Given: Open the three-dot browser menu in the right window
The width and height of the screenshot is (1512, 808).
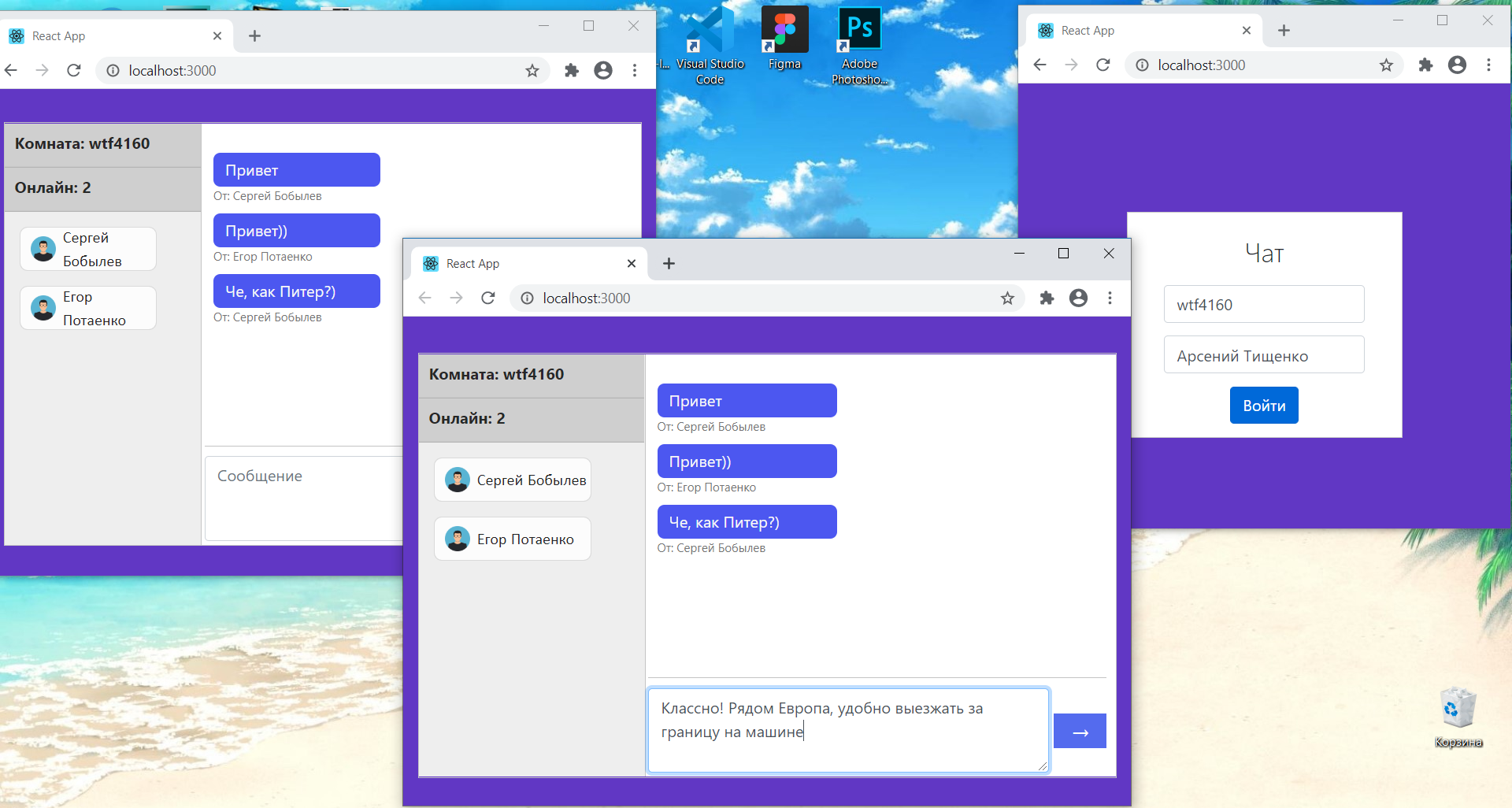Looking at the screenshot, I should [1489, 65].
